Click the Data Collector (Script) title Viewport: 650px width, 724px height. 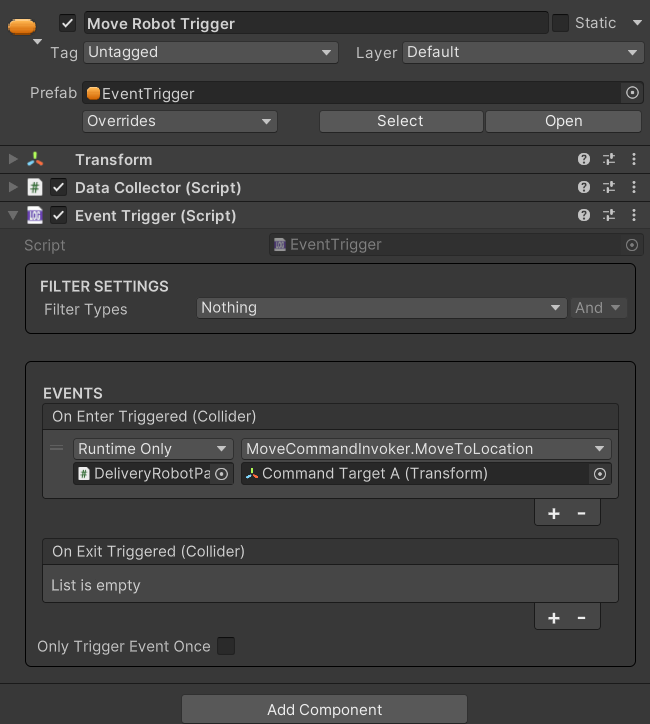(158, 188)
